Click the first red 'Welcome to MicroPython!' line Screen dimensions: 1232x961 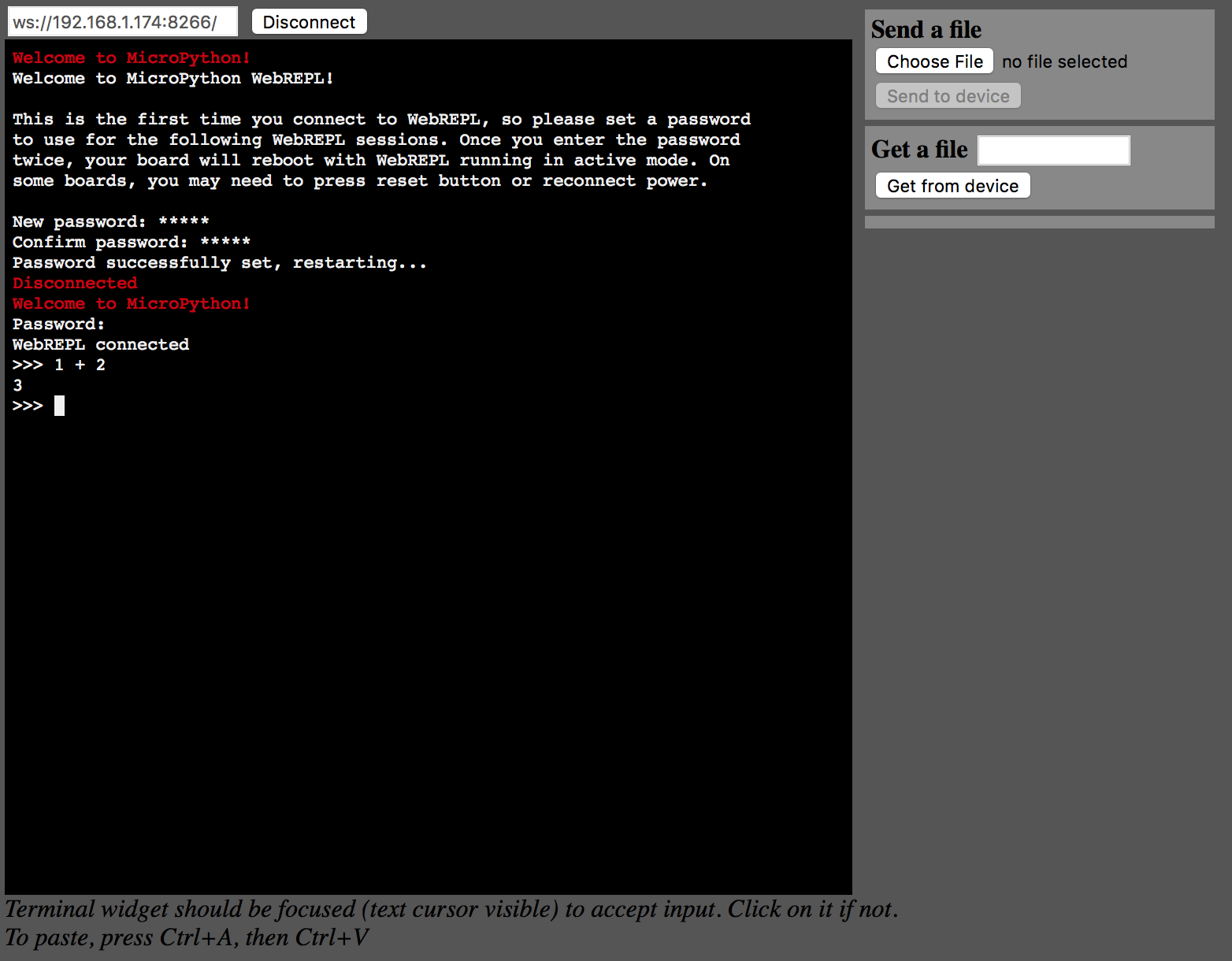coord(132,58)
